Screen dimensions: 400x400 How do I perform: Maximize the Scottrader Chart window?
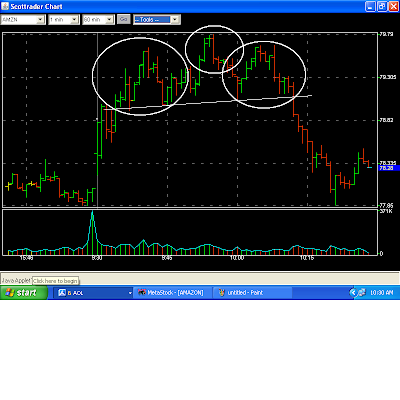(x=382, y=6)
